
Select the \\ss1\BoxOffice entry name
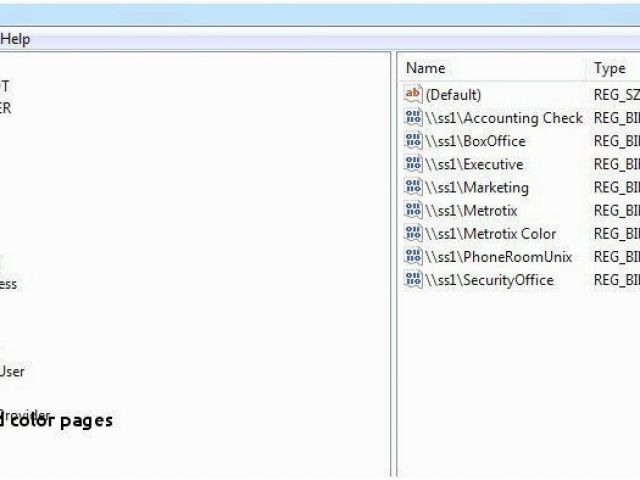[x=475, y=141]
